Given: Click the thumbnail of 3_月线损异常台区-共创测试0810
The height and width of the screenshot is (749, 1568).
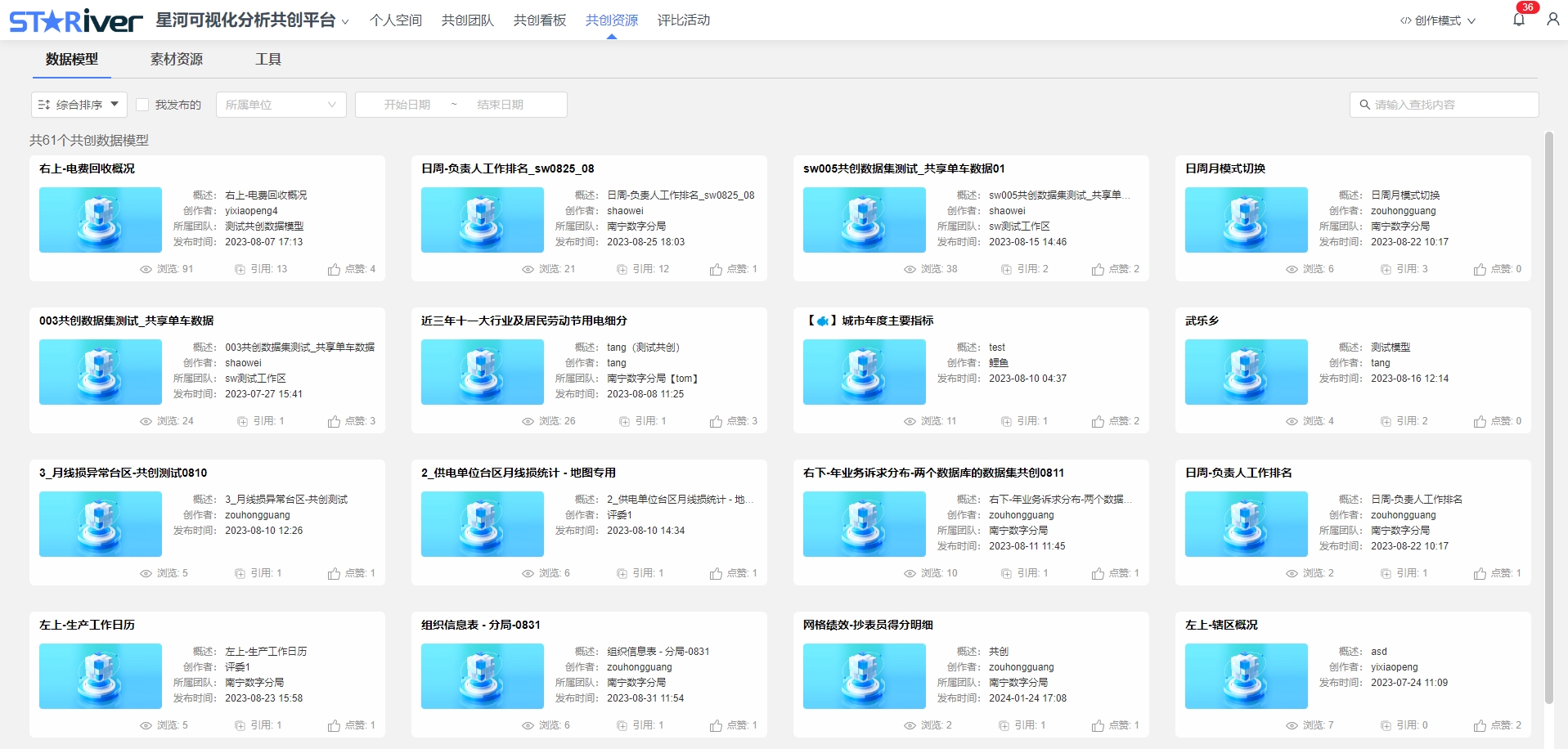Looking at the screenshot, I should (101, 524).
